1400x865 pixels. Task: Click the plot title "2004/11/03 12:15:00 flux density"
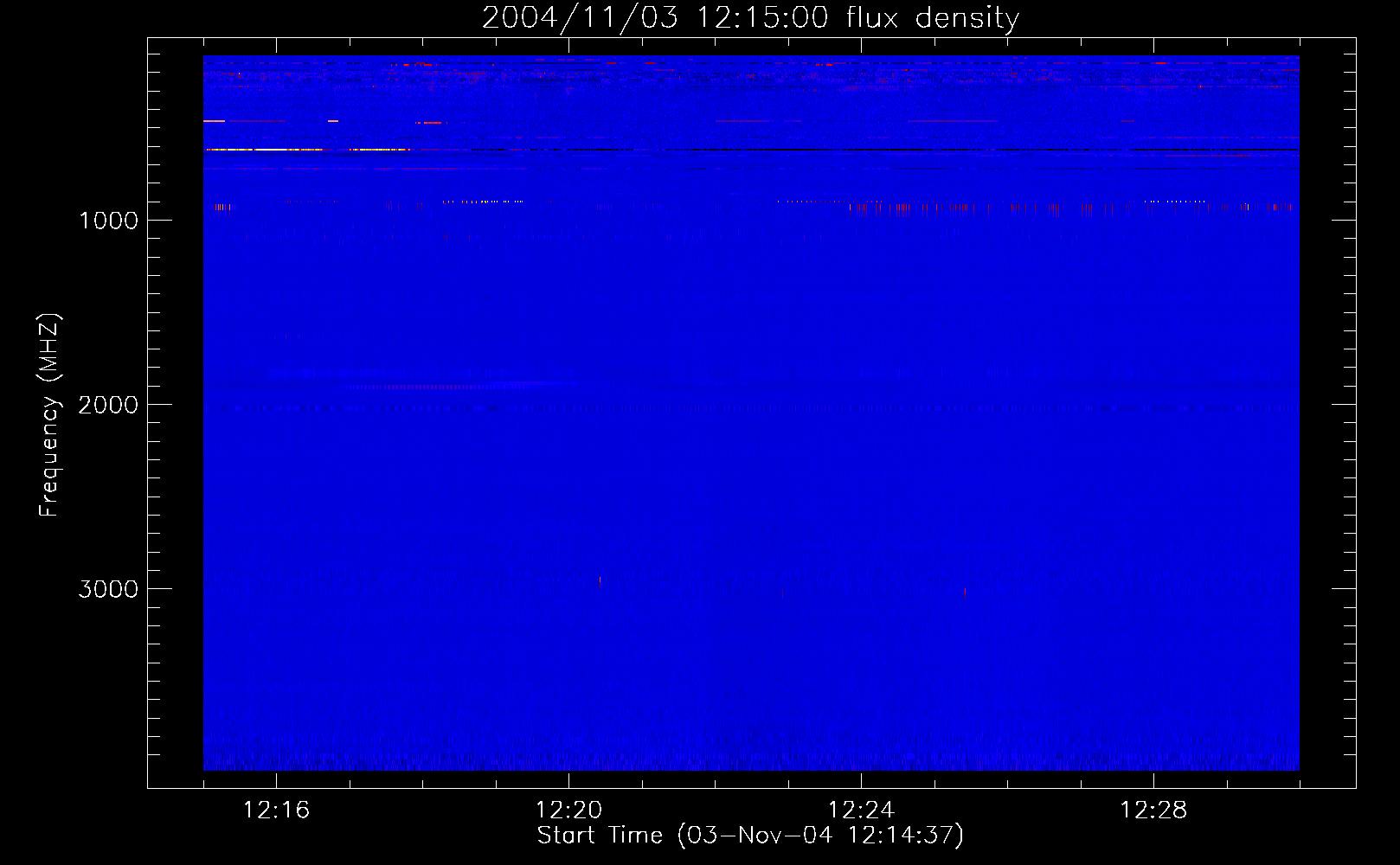[x=750, y=18]
